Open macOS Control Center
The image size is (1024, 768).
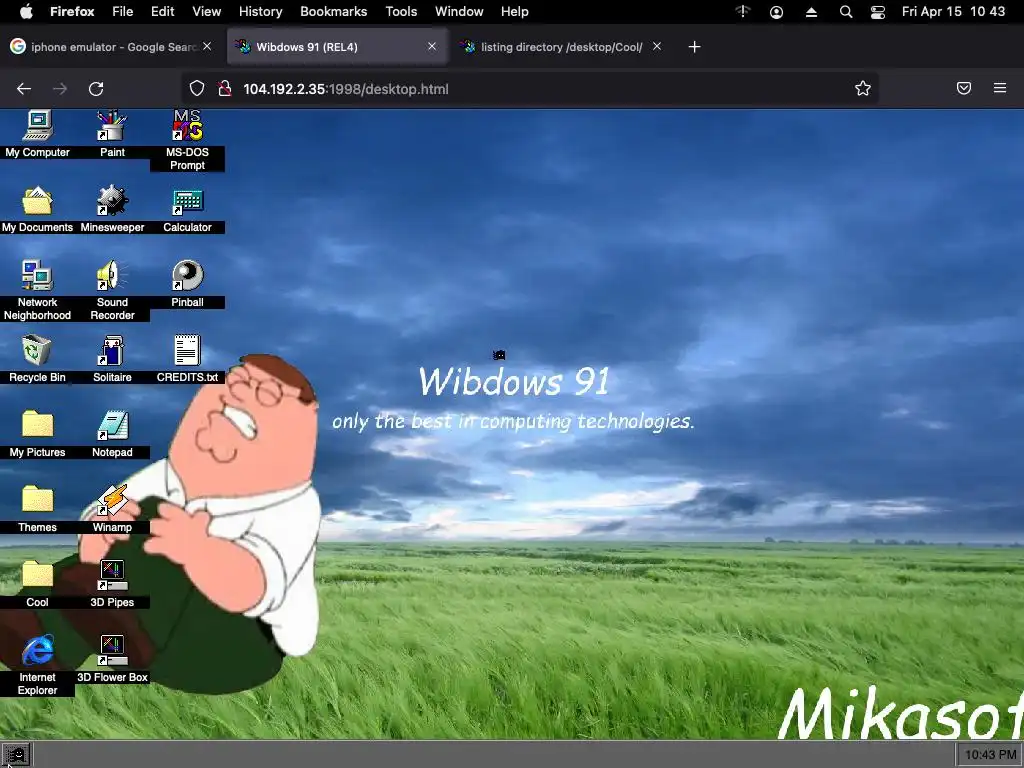coord(878,12)
